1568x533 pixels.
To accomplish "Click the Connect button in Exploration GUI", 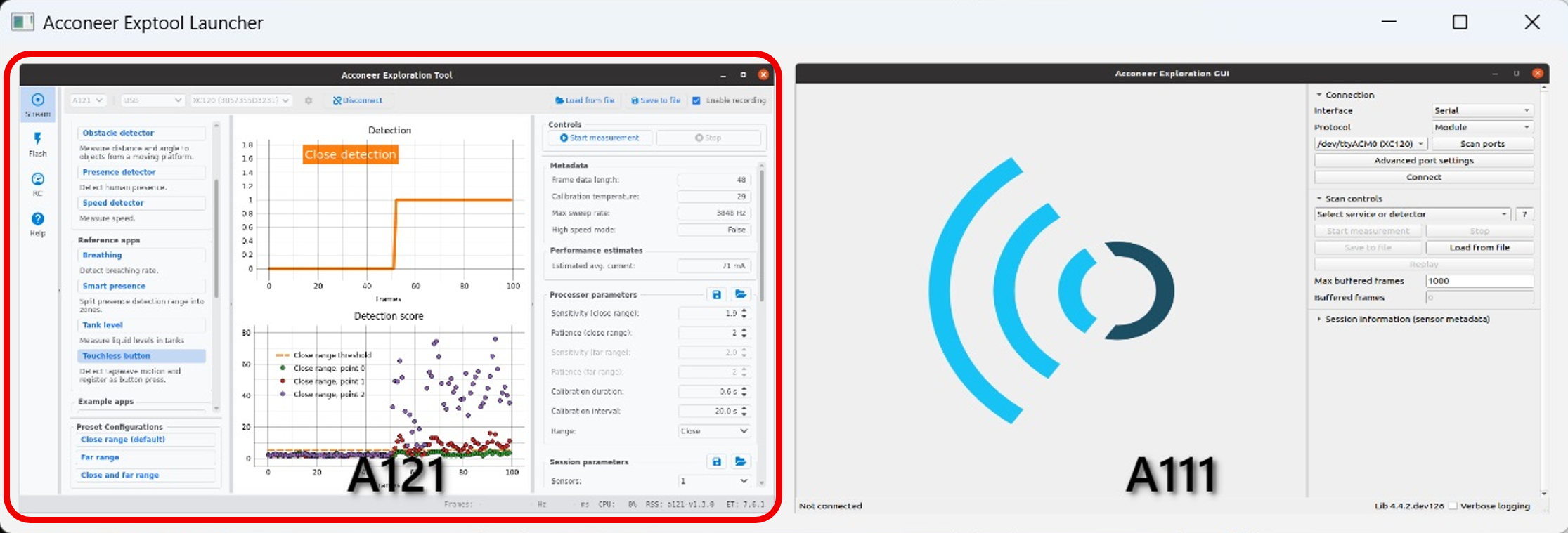I will tap(1424, 178).
